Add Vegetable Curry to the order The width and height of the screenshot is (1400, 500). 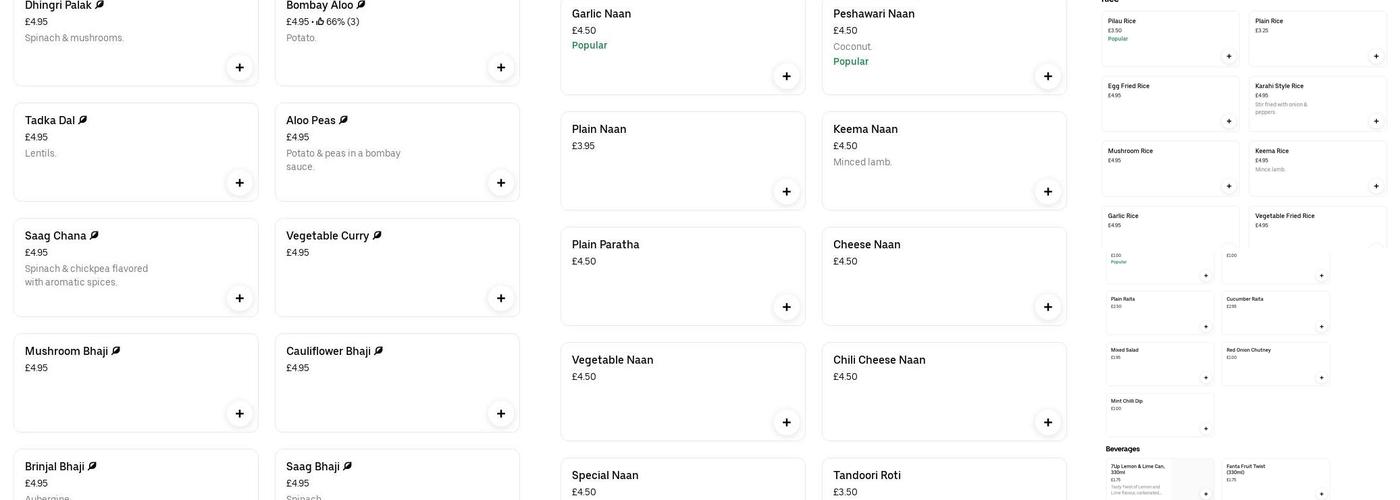[501, 298]
